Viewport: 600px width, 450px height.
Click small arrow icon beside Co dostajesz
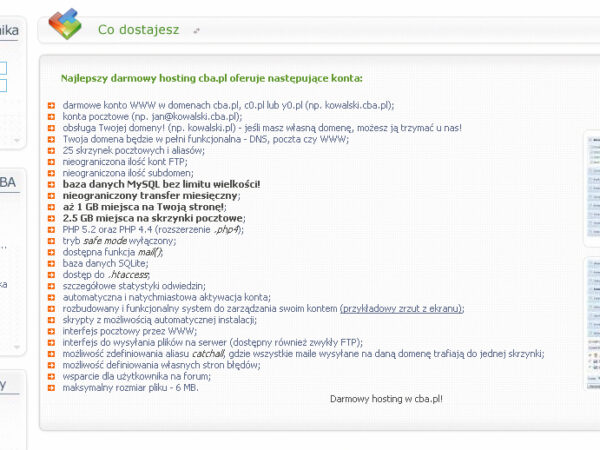(x=197, y=31)
